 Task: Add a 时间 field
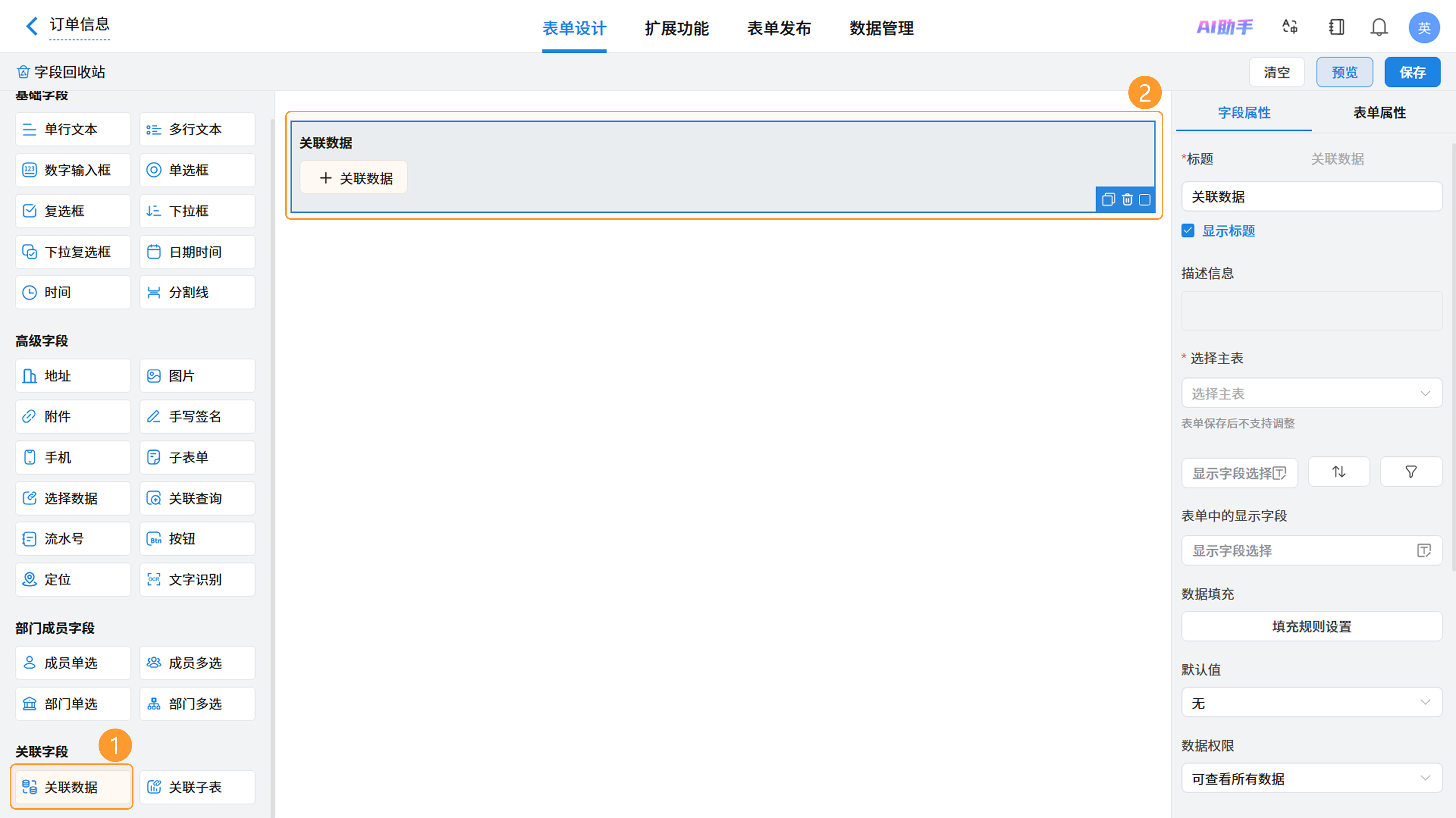[x=73, y=293]
